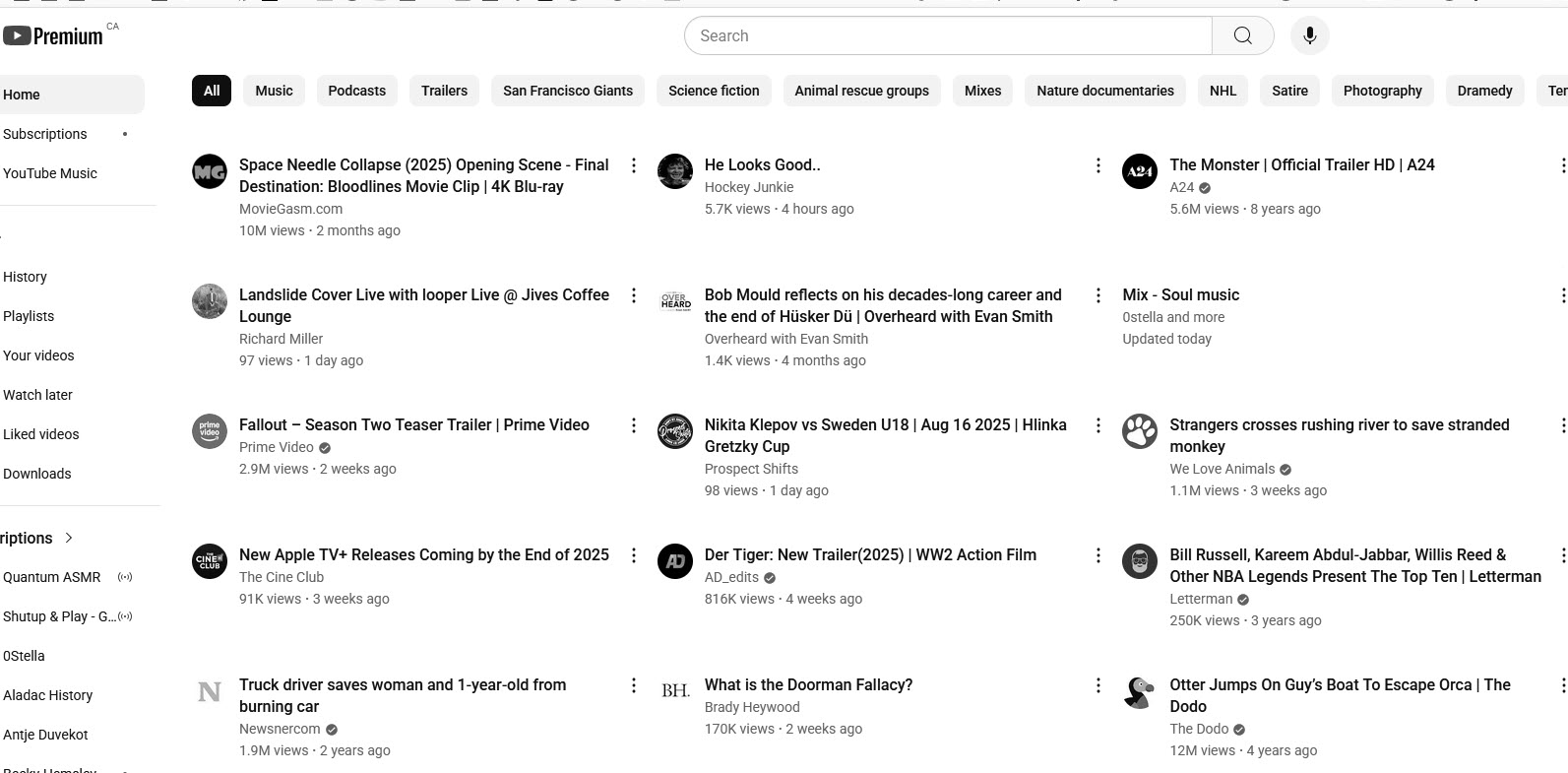Open more actions for Fallout Season Two trailer
1568x773 pixels.
click(x=634, y=425)
